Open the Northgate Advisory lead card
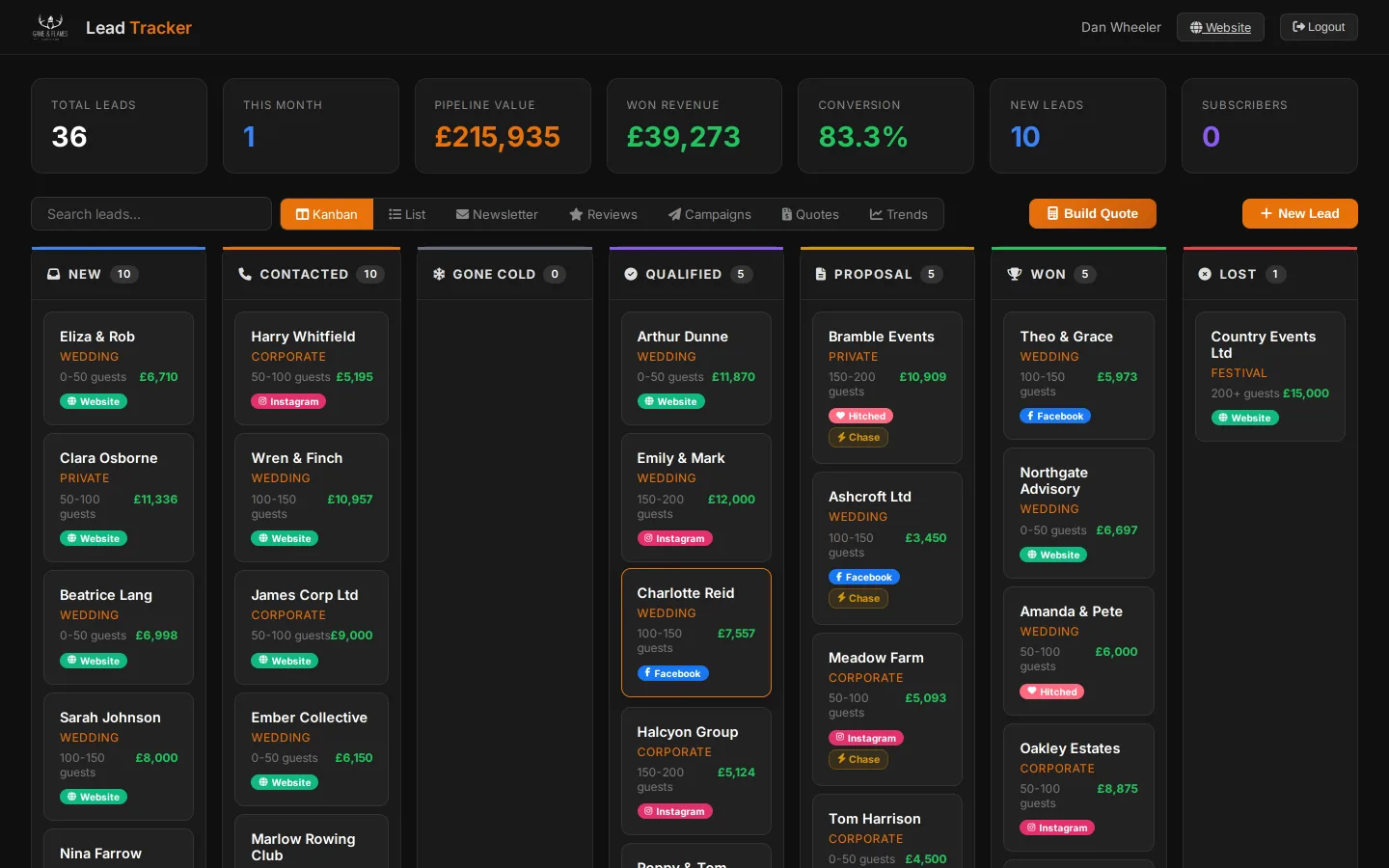Image resolution: width=1389 pixels, height=868 pixels. [1078, 513]
